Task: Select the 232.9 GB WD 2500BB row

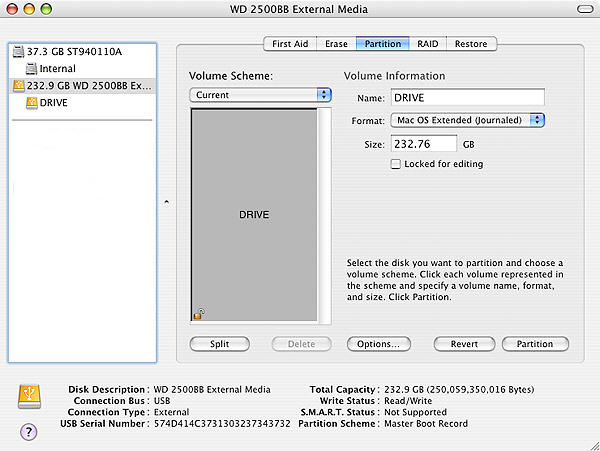Action: coord(82,86)
